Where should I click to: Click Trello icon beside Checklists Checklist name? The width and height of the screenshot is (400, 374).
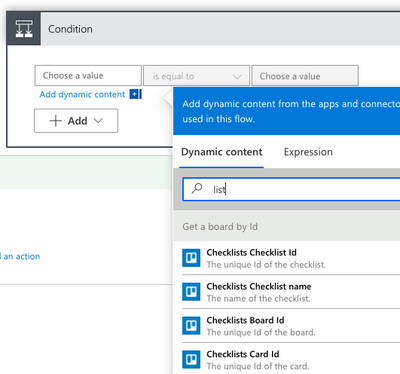pyautogui.click(x=191, y=292)
